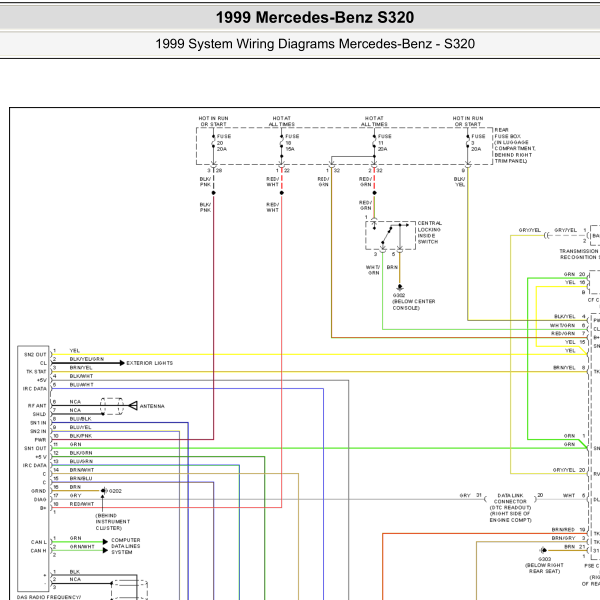Image resolution: width=600 pixels, height=600 pixels.
Task: Click the "BLU/BLK" wire label
Action: coord(80,419)
